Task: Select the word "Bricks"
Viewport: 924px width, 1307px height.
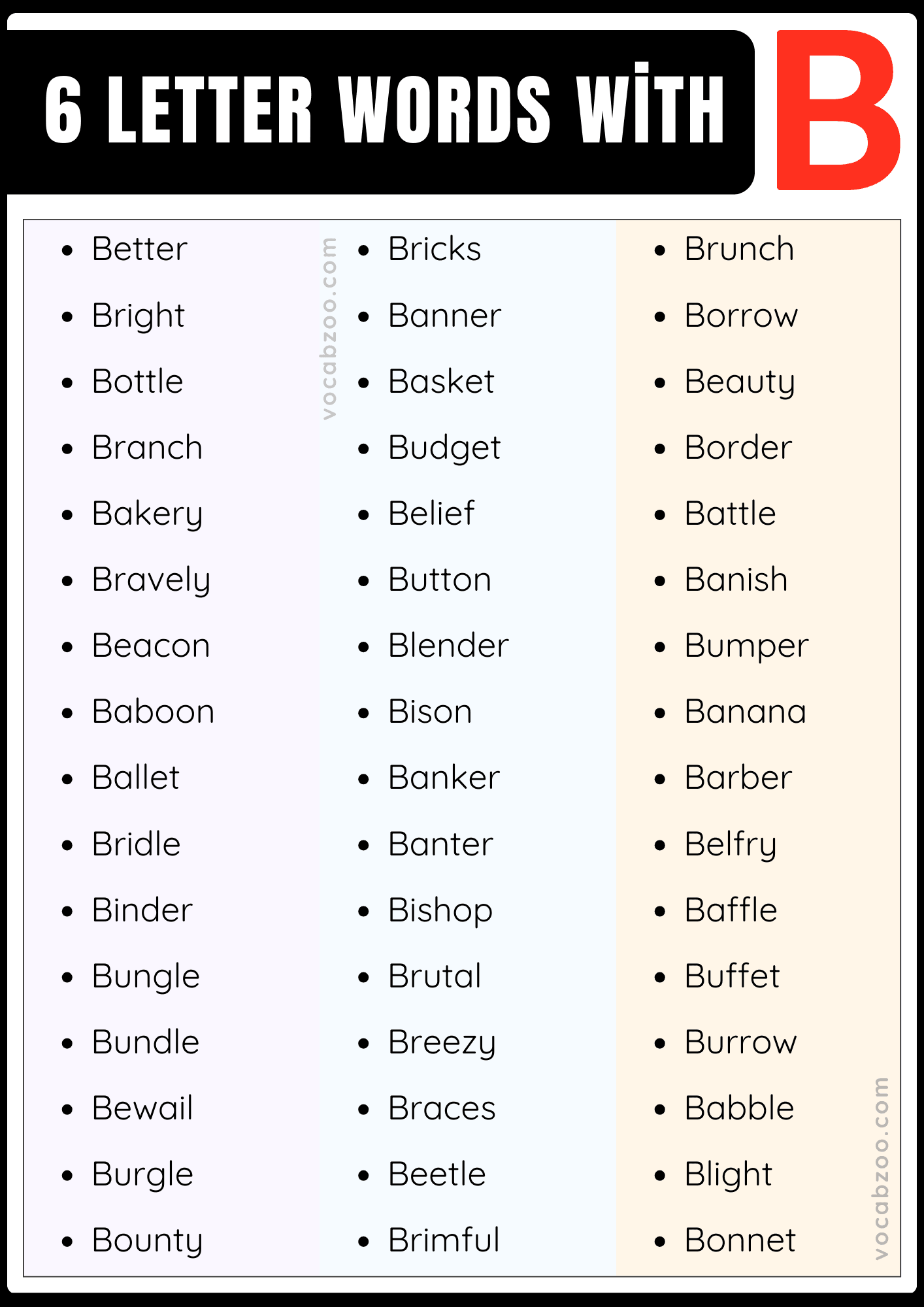Action: (x=435, y=249)
